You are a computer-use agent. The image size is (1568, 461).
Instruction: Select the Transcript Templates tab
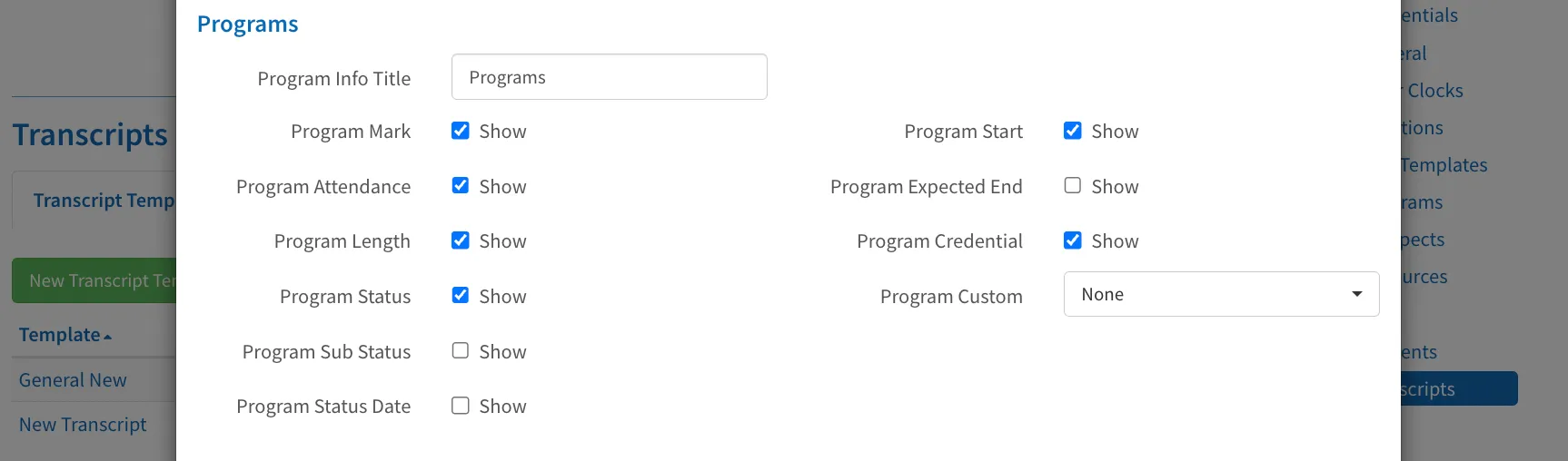point(104,201)
